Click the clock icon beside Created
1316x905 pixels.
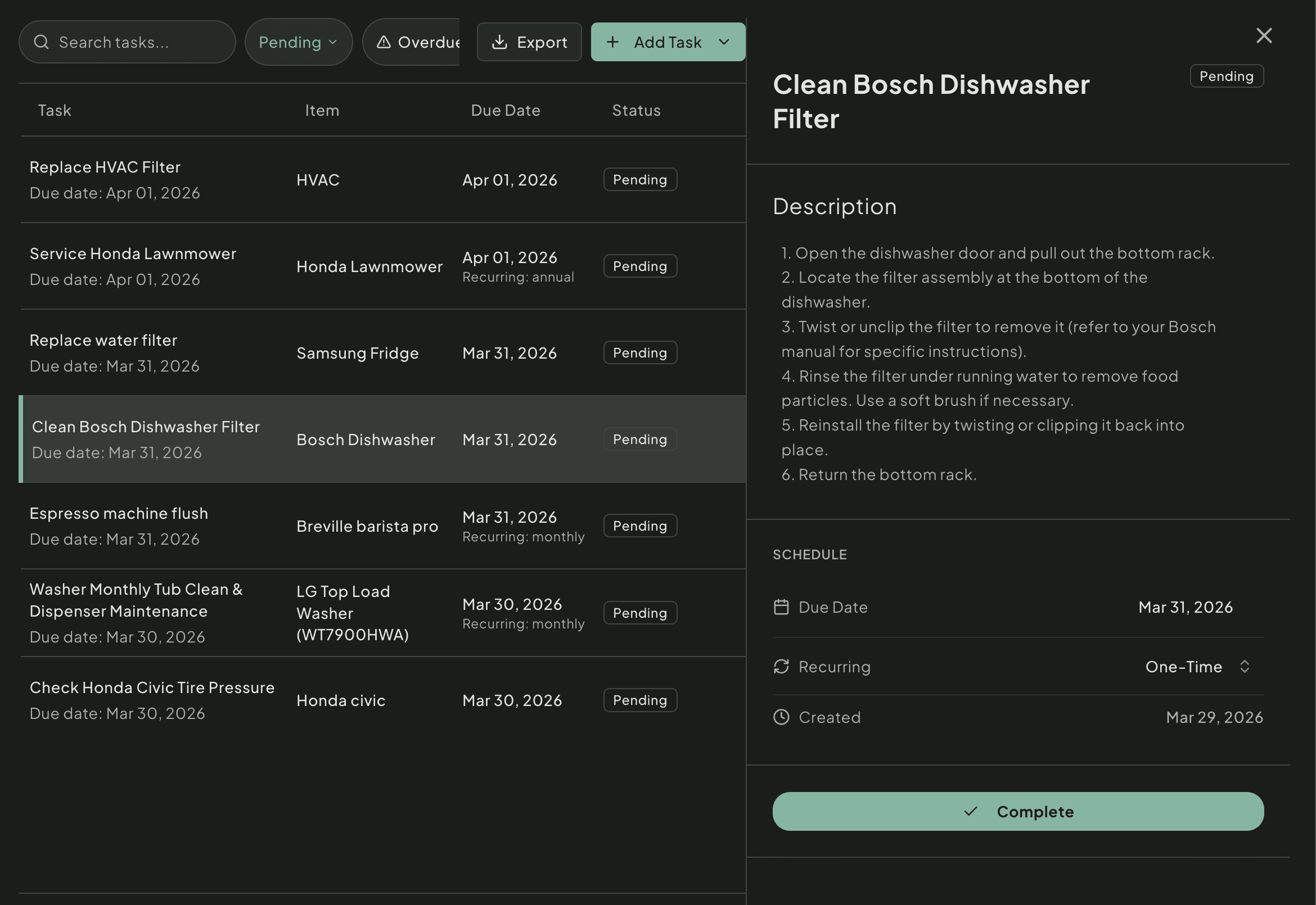coord(781,717)
